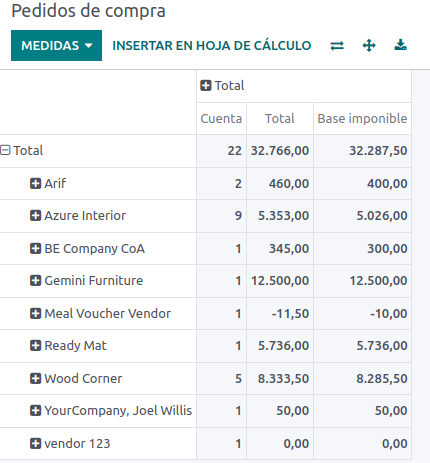The image size is (430, 463).
Task: Sort by the Cuenta column header
Action: [221, 119]
